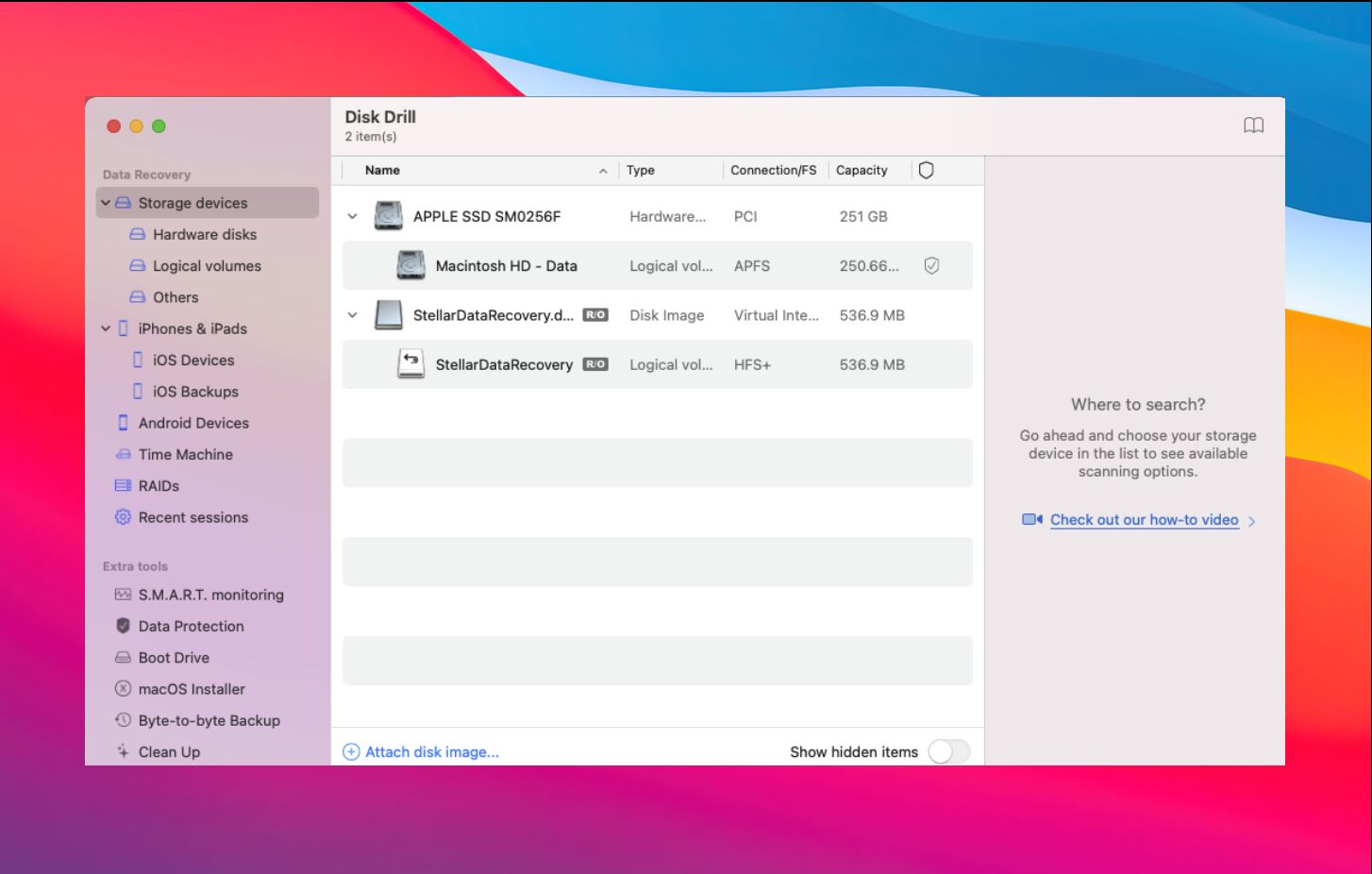Click the Android Devices icon
The image size is (1372, 874).
click(x=123, y=423)
